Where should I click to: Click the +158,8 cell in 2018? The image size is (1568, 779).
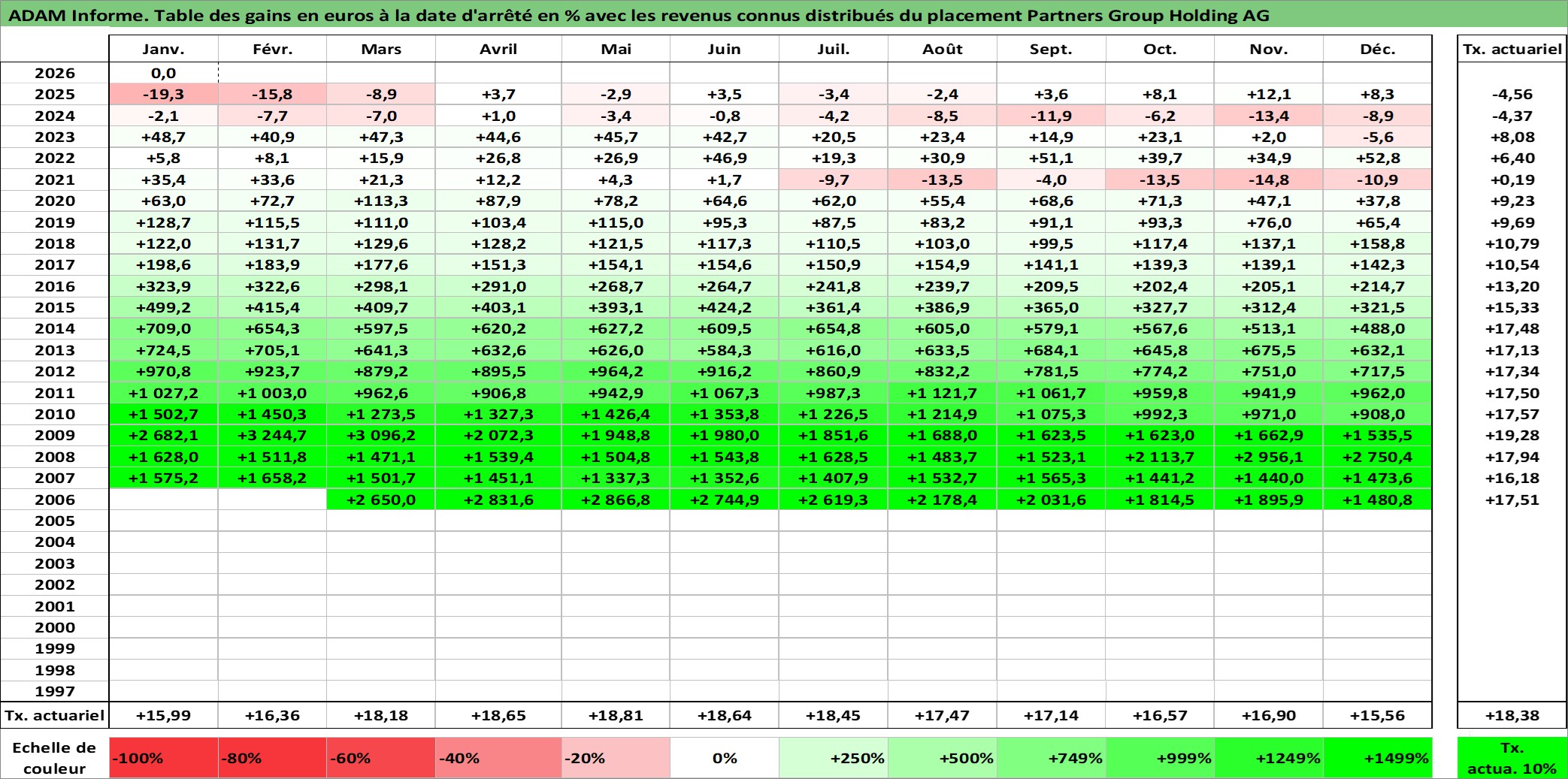pyautogui.click(x=1377, y=243)
